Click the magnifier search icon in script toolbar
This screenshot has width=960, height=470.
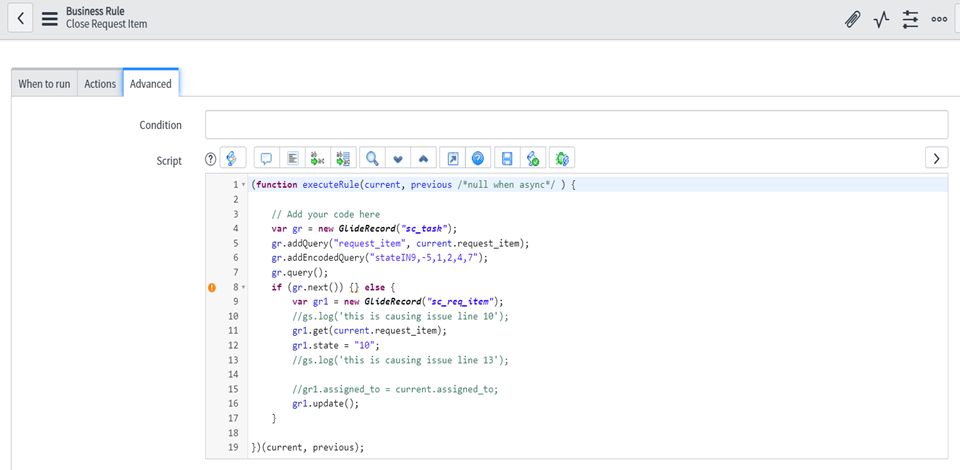pos(372,159)
